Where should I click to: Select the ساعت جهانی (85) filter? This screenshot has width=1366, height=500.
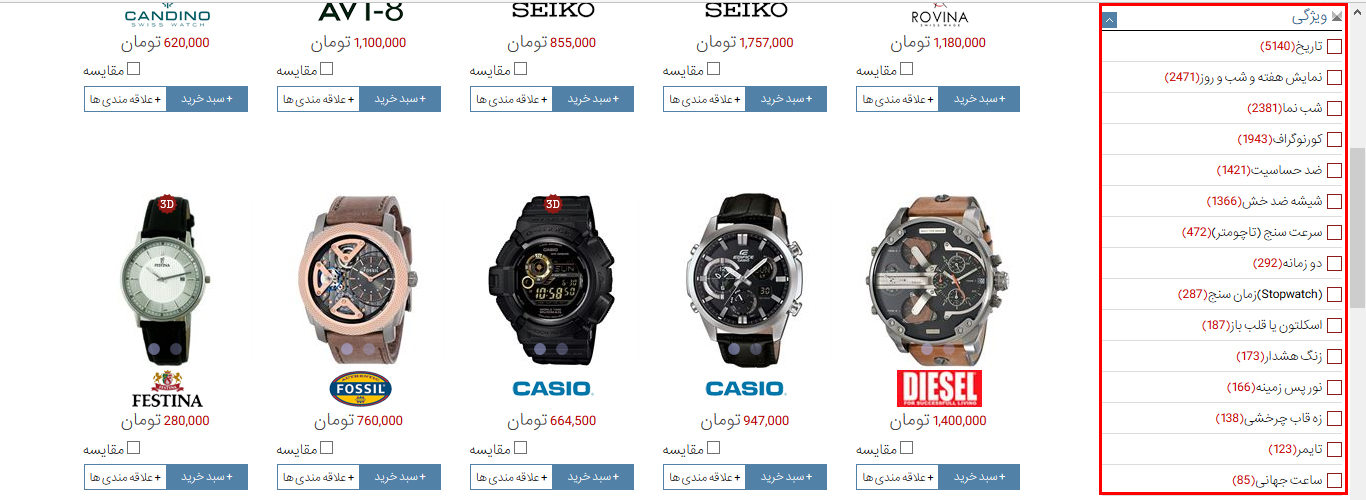tap(1334, 480)
